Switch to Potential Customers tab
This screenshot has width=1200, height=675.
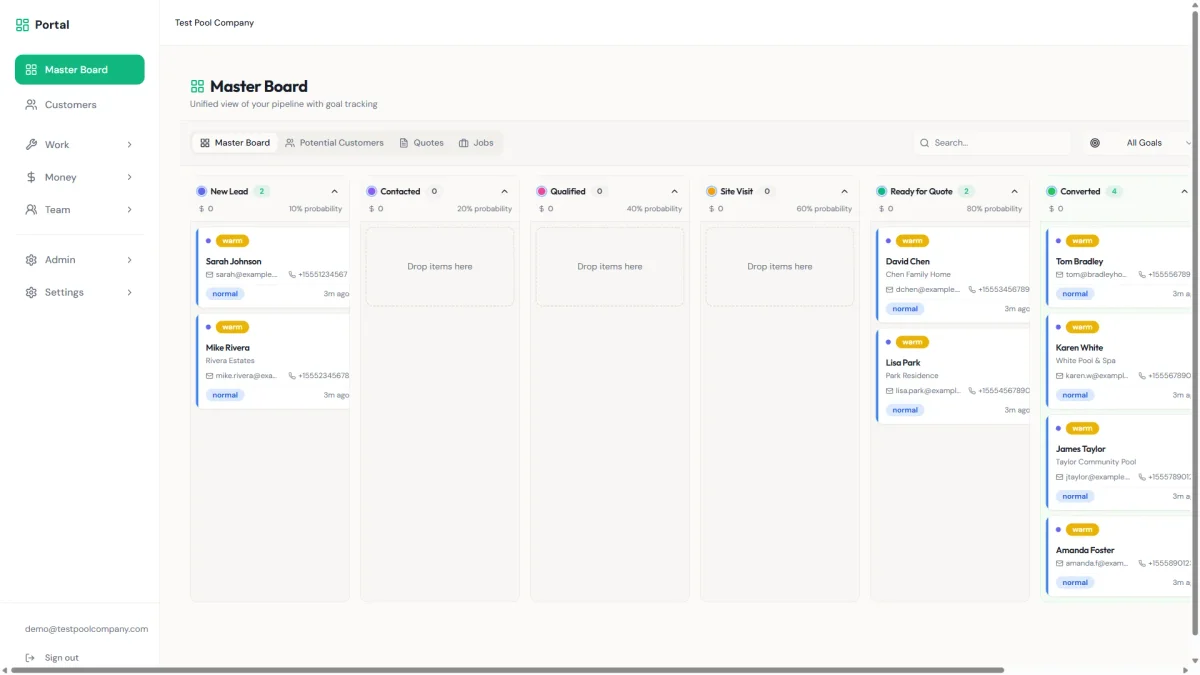(x=334, y=143)
